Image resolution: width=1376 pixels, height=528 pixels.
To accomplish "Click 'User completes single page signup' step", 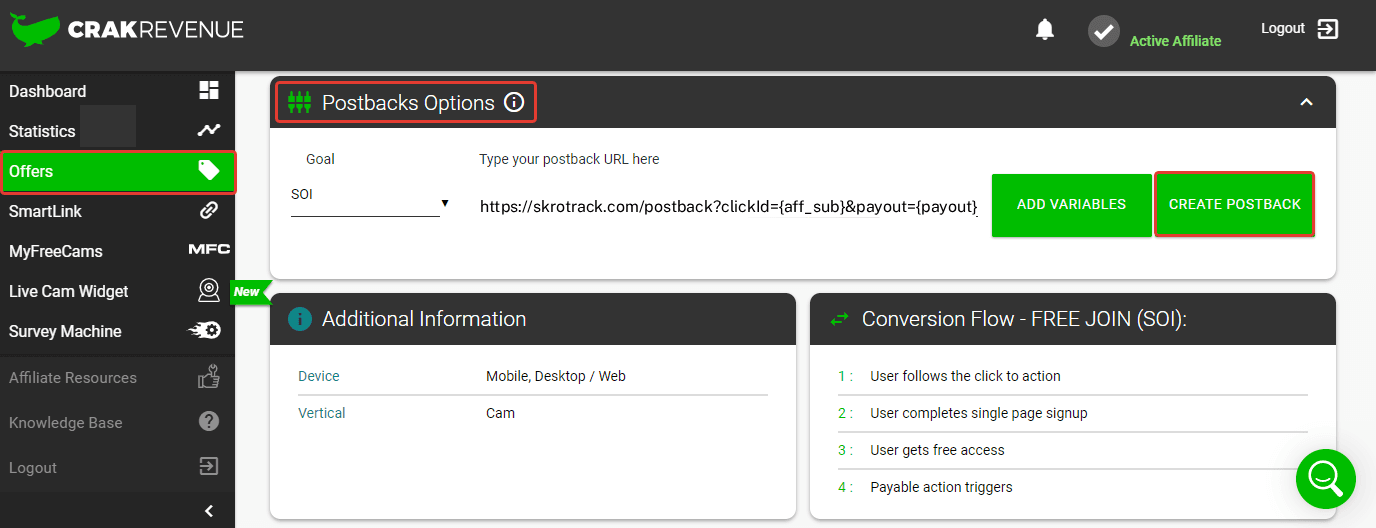I will click(x=979, y=413).
